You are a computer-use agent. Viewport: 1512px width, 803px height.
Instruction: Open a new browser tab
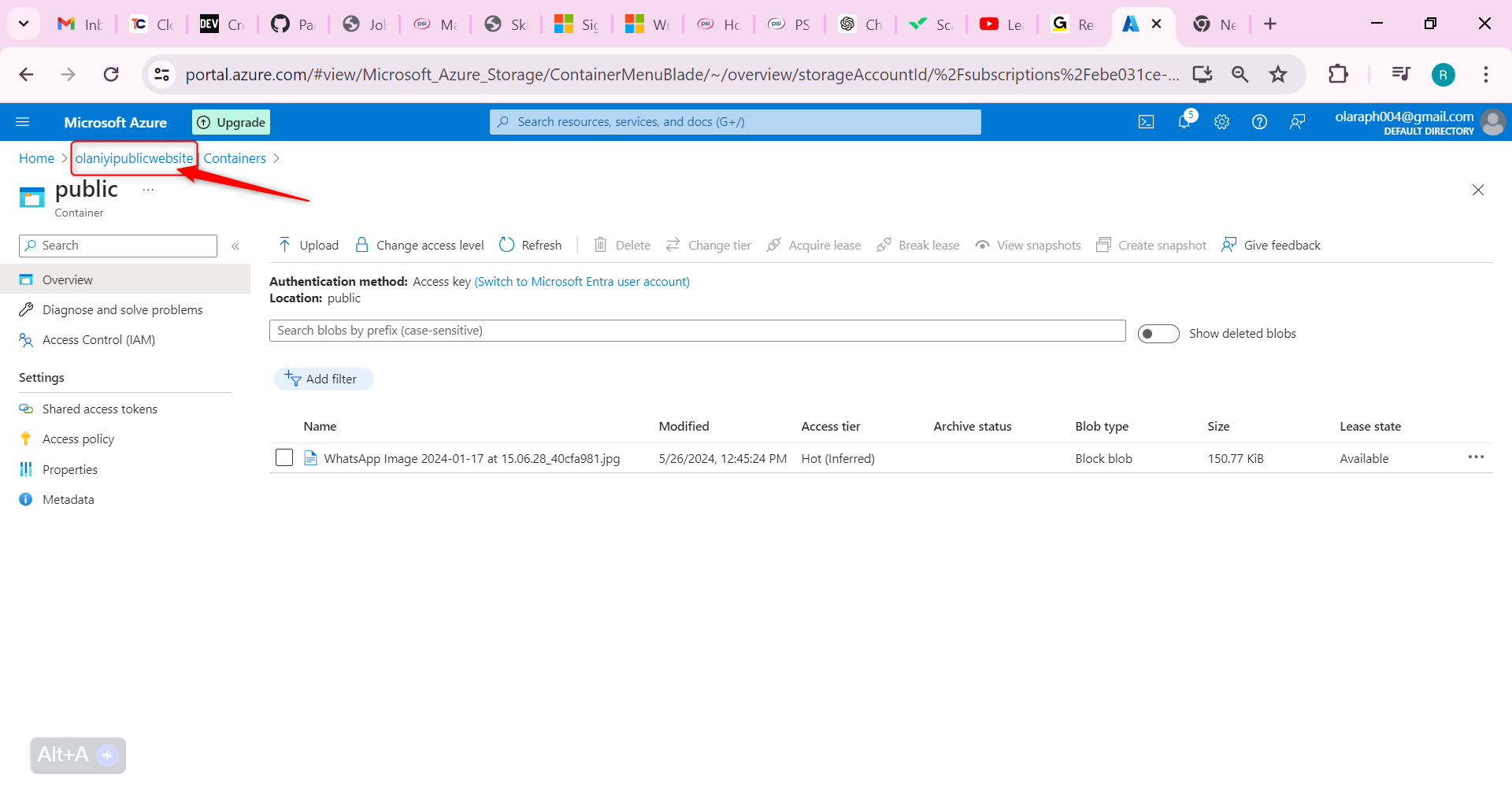[x=1270, y=24]
